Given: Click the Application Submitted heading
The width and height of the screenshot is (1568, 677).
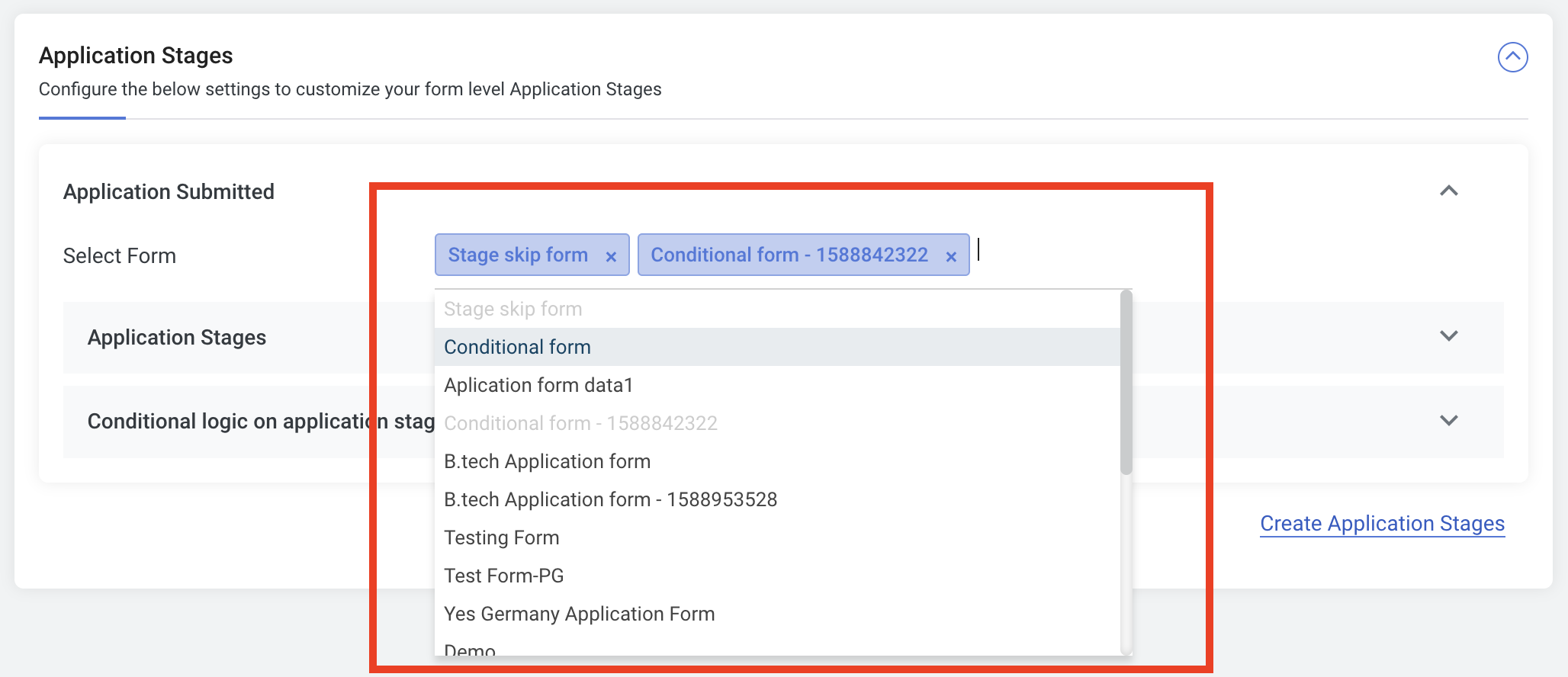Looking at the screenshot, I should 169,192.
